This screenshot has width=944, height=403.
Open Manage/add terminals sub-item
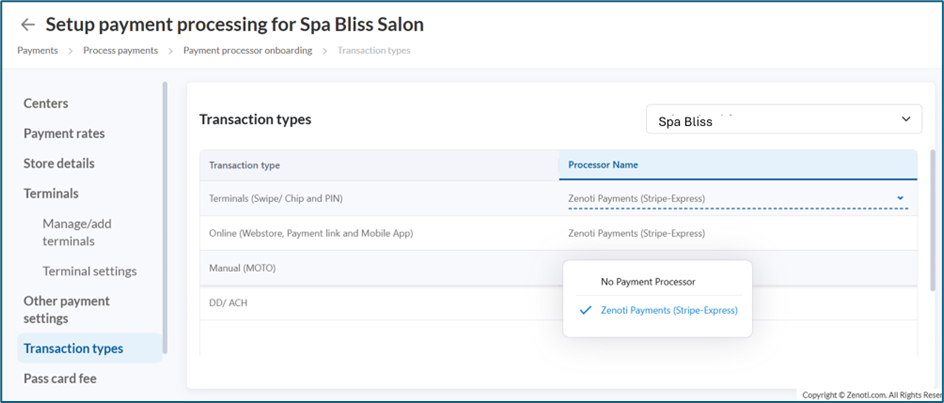[x=77, y=233]
